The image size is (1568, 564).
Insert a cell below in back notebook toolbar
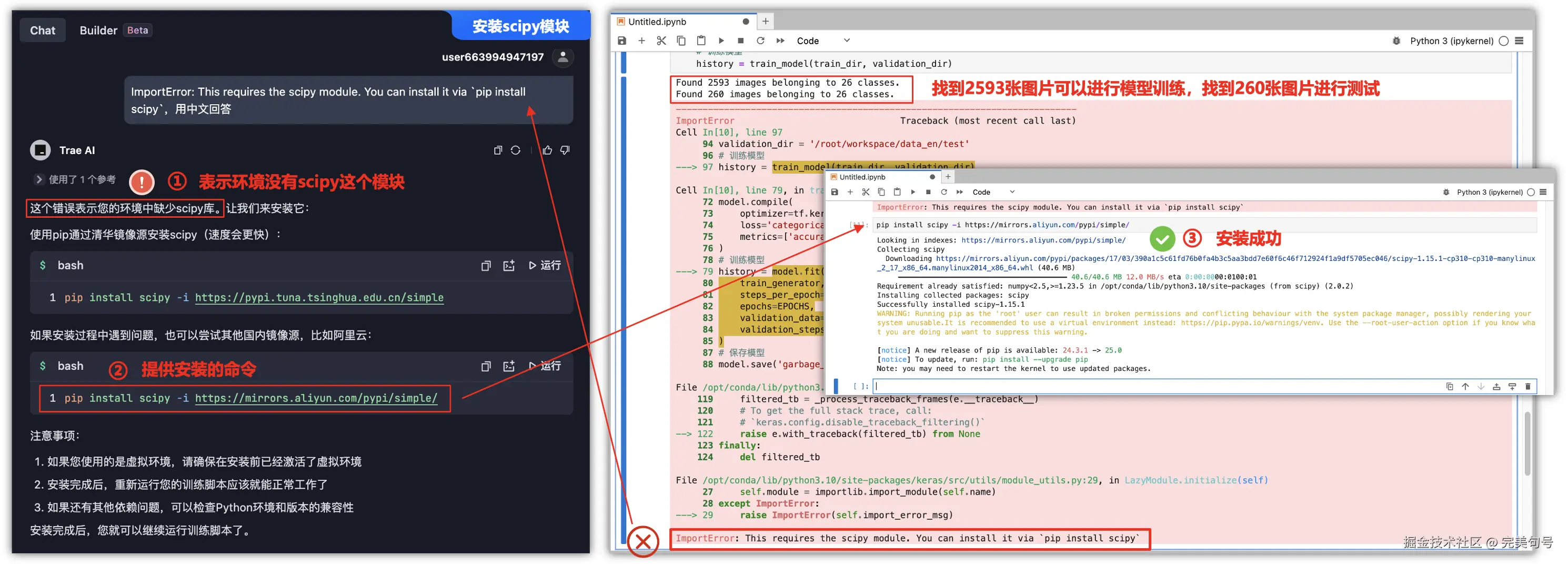[x=641, y=41]
